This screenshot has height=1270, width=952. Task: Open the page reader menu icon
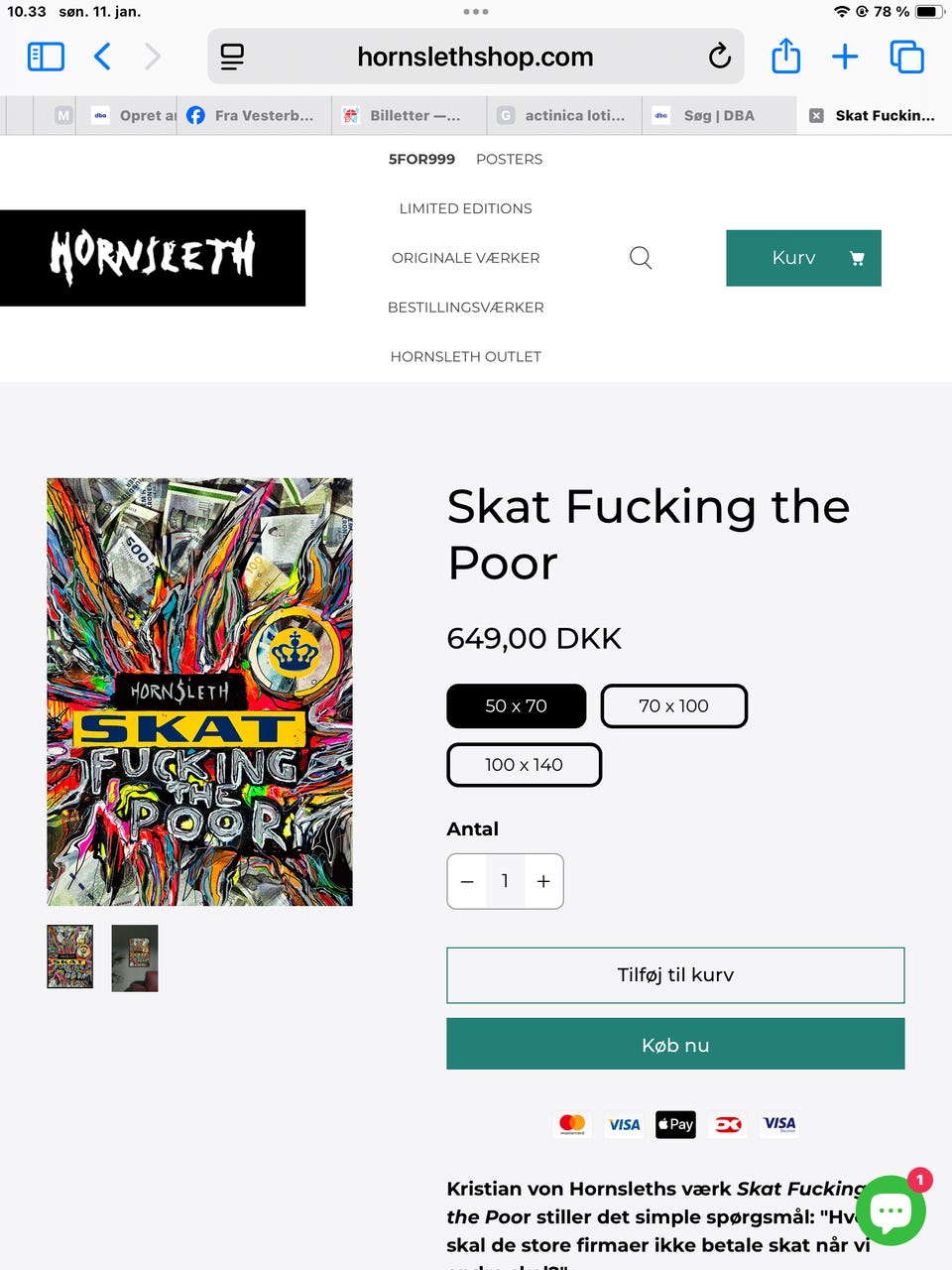(232, 57)
